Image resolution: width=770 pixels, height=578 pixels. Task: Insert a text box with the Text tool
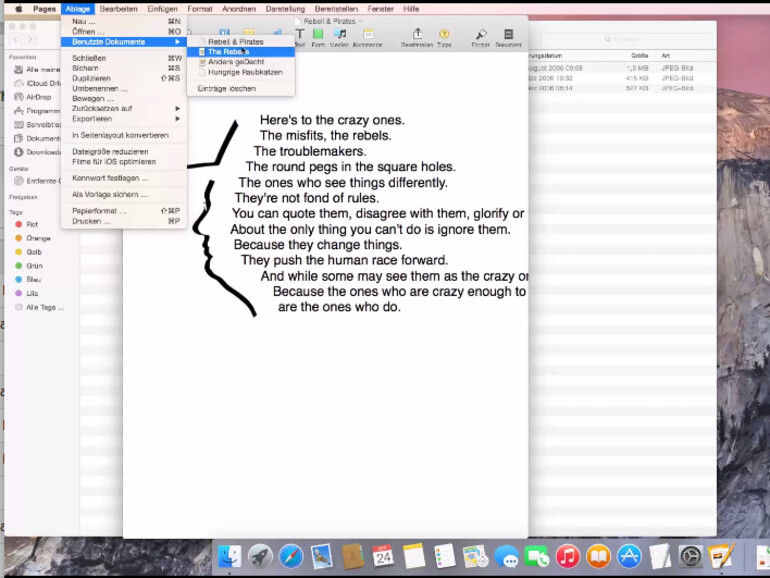pyautogui.click(x=300, y=37)
